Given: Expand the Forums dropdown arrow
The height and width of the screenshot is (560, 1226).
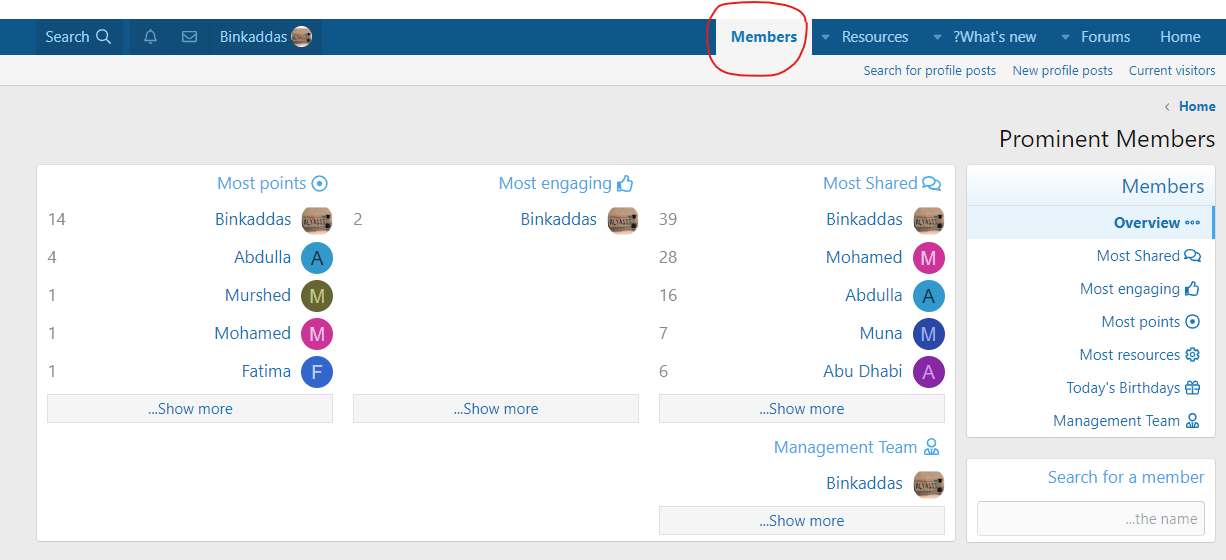Looking at the screenshot, I should [x=1065, y=37].
